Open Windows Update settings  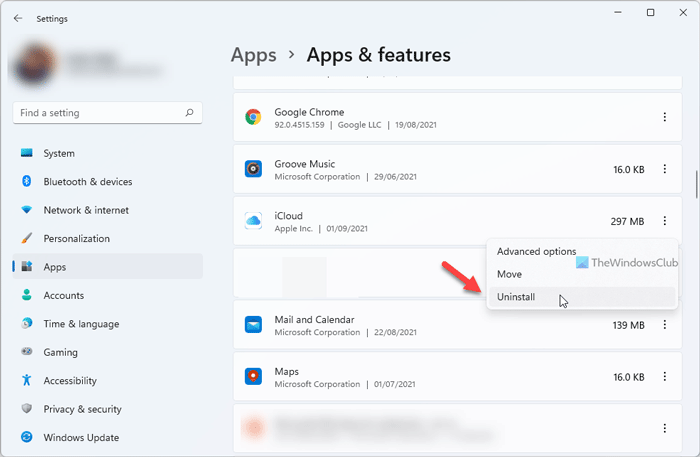108,437
